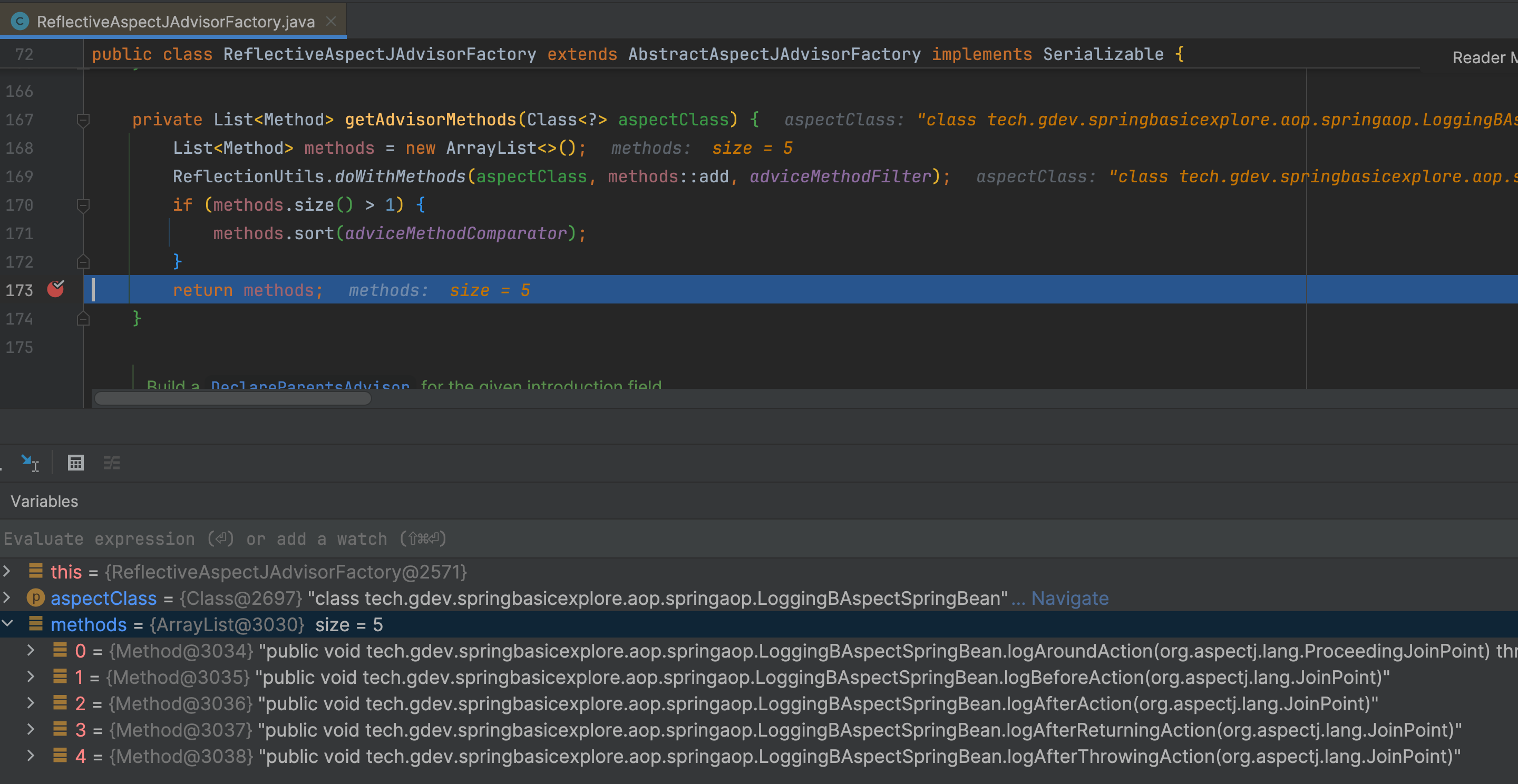
Task: Select the Method@3038 logAfterThrowingAction entry
Action: 759,756
